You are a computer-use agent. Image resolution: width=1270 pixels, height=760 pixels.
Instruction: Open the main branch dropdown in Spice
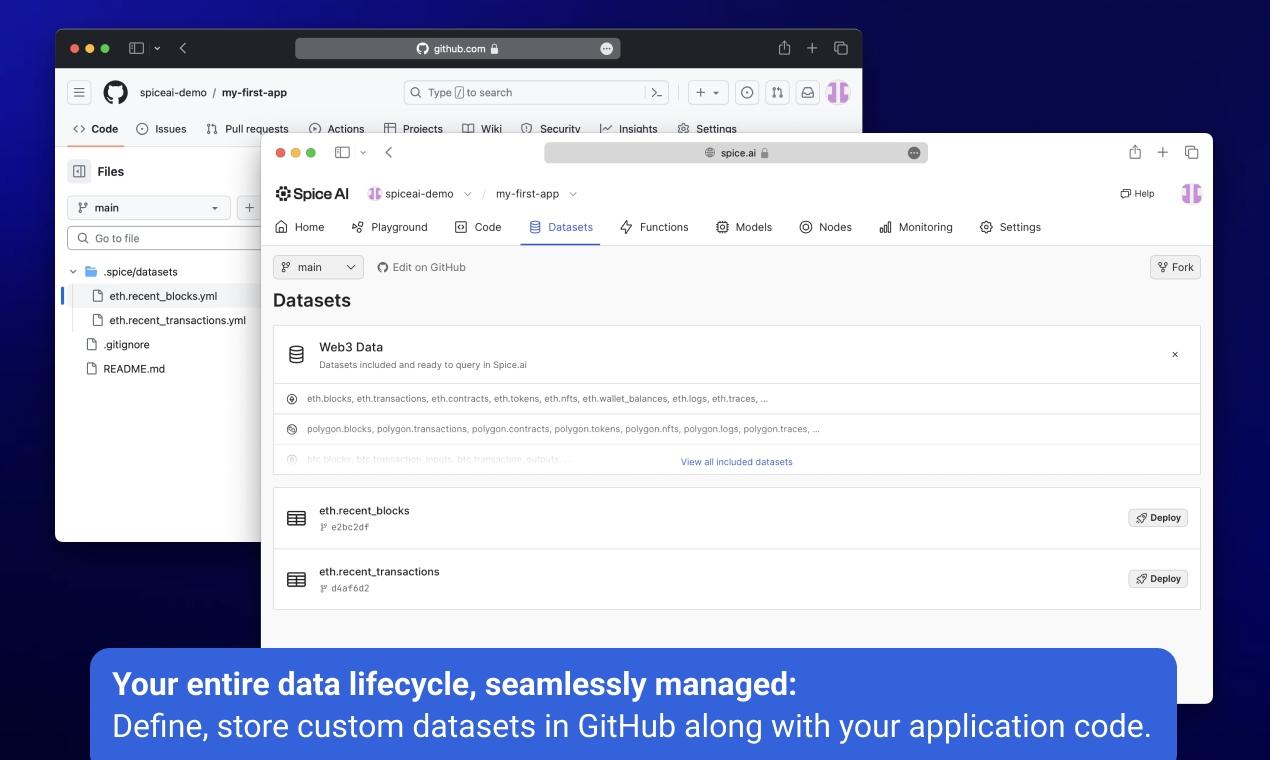coord(318,267)
